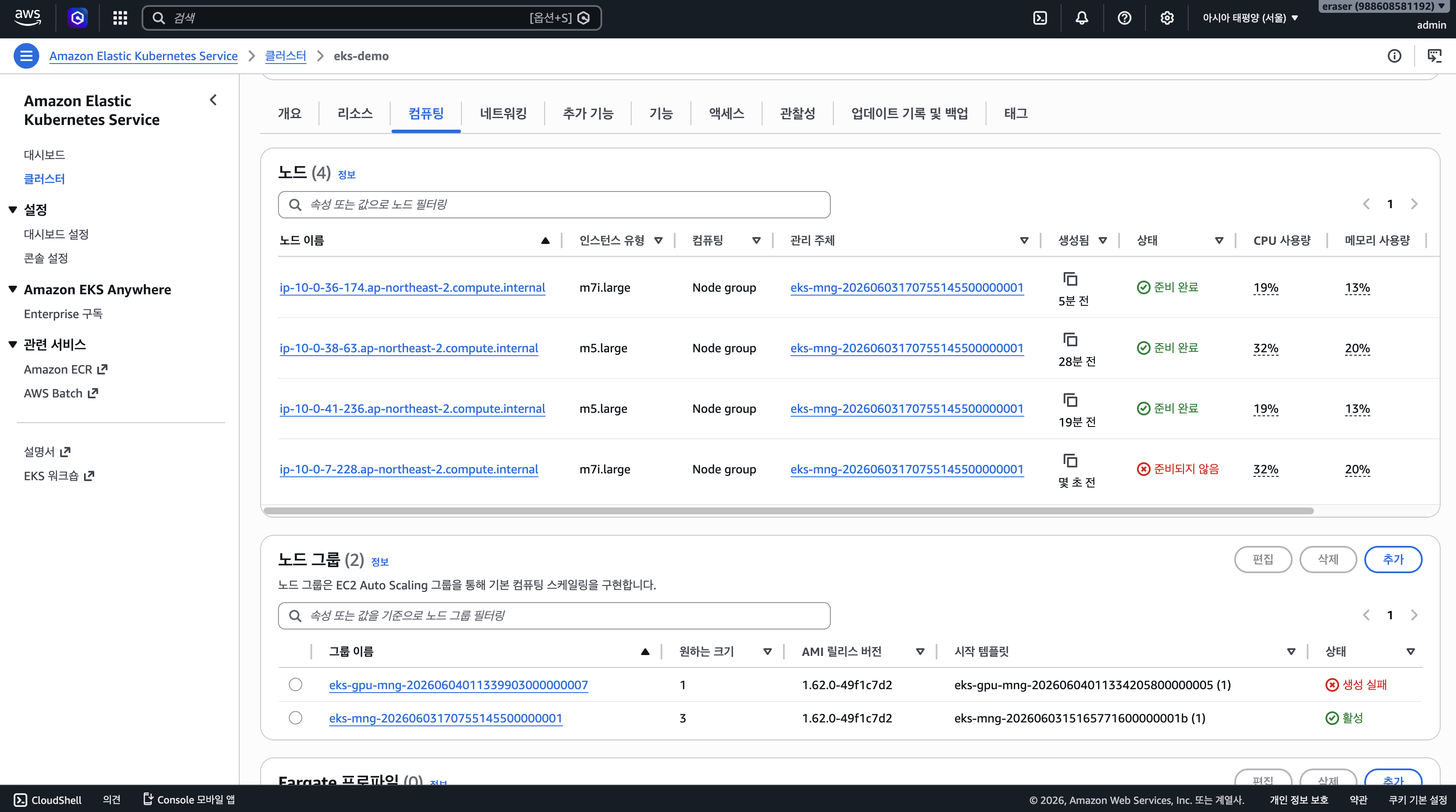Click the AWS logo home icon
The height and width of the screenshot is (812, 1456).
click(28, 17)
